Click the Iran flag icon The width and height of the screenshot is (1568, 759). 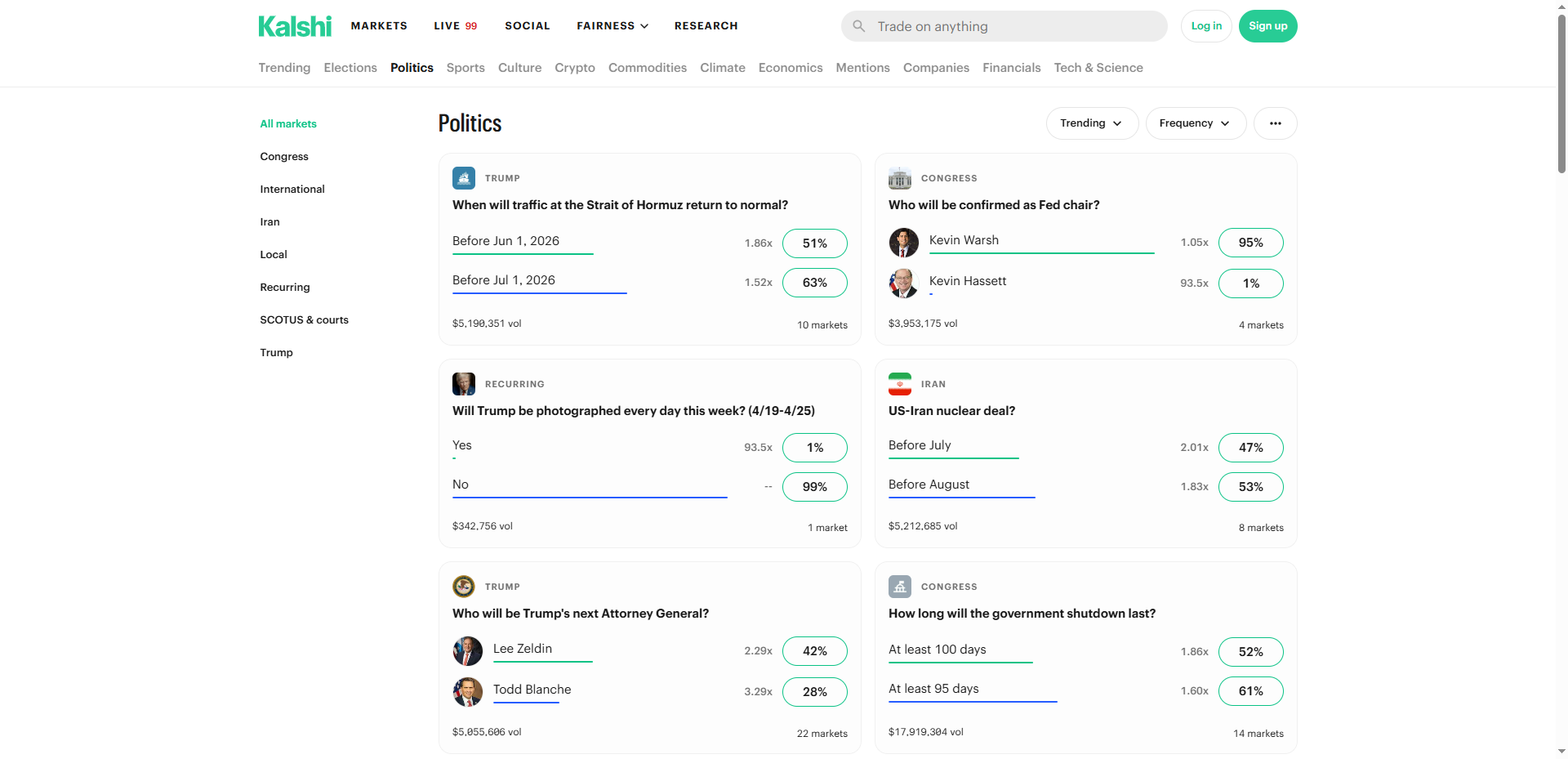[x=900, y=384]
